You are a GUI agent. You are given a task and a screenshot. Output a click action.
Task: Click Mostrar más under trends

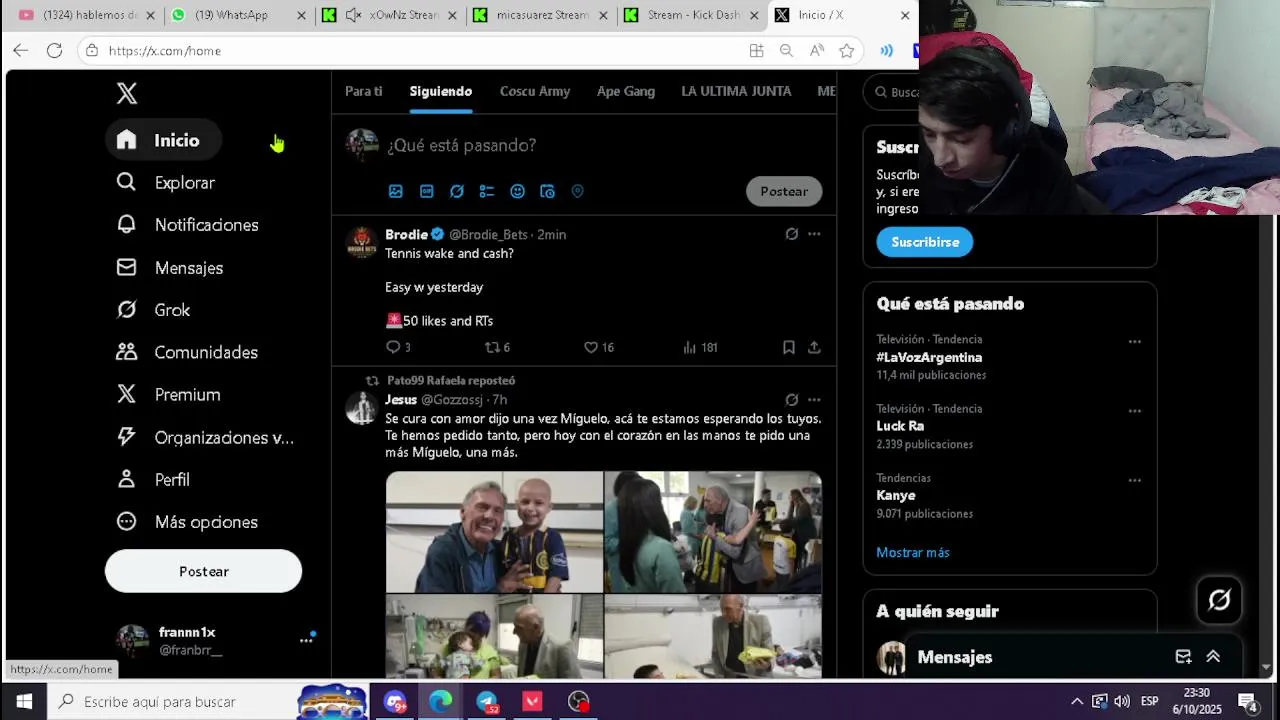tap(913, 552)
